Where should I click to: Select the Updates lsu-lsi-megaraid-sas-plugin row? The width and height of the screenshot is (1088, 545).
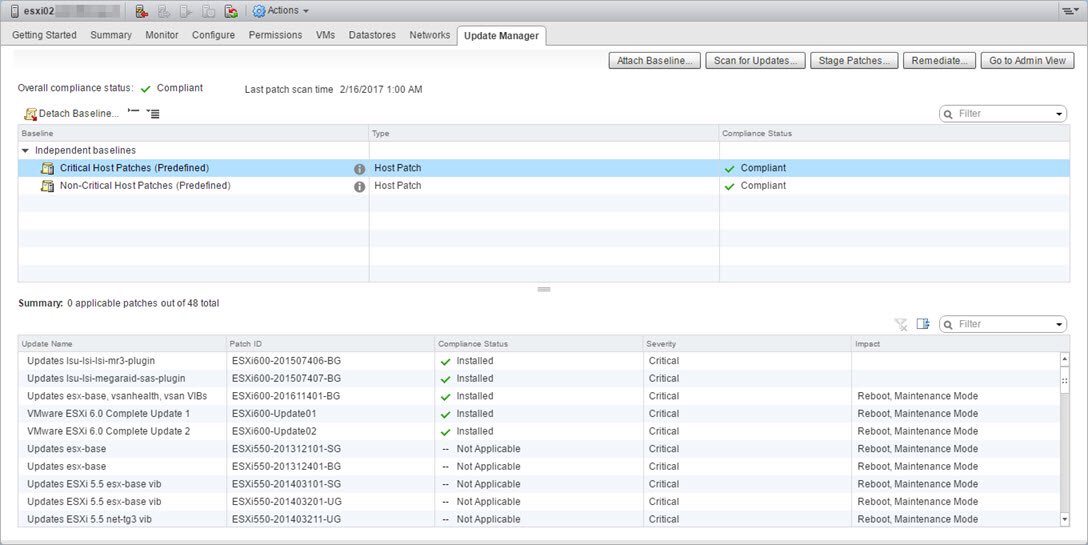(x=539, y=378)
